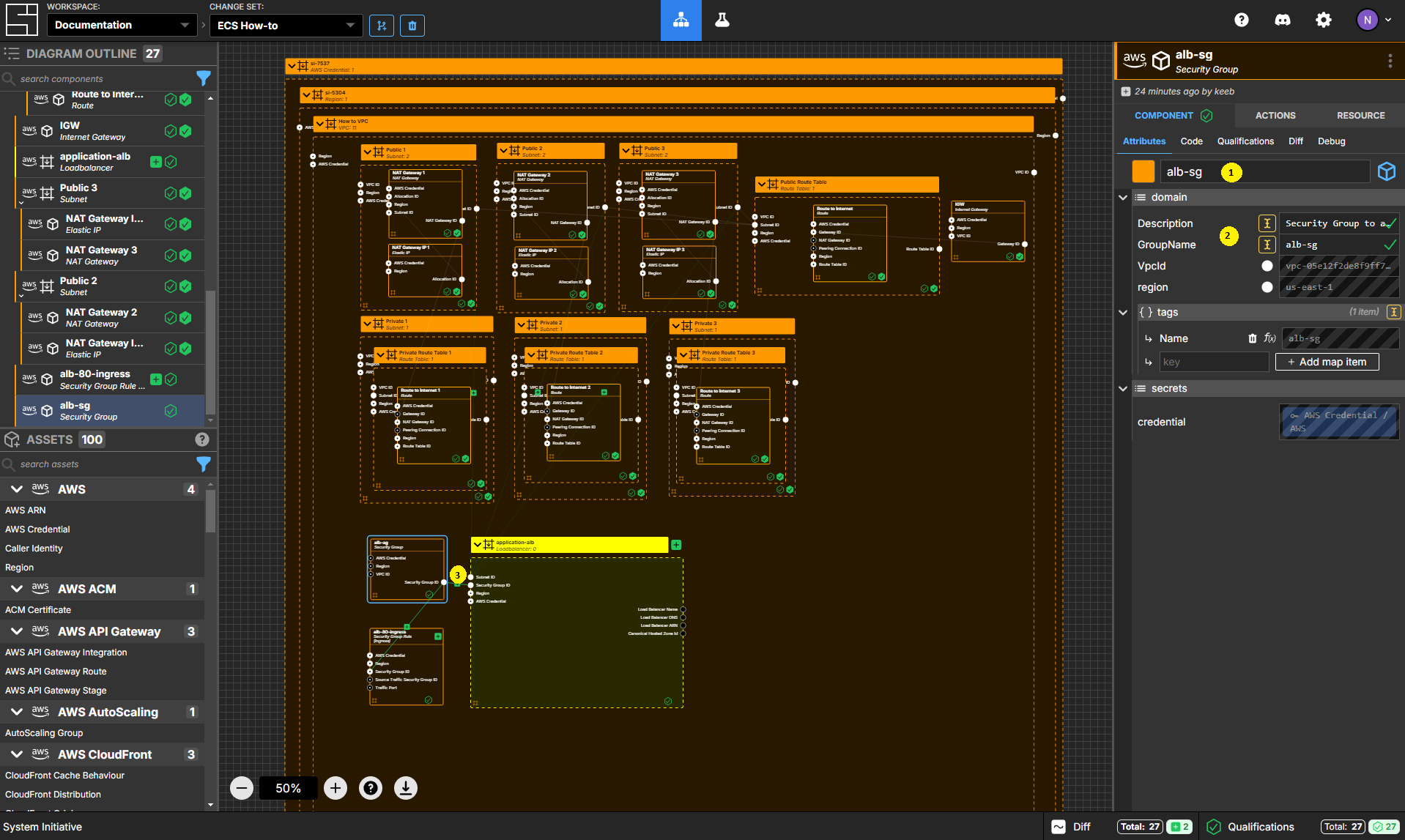The width and height of the screenshot is (1405, 840).
Task: Click the 3D cube component type icon
Action: pyautogui.click(x=1387, y=171)
